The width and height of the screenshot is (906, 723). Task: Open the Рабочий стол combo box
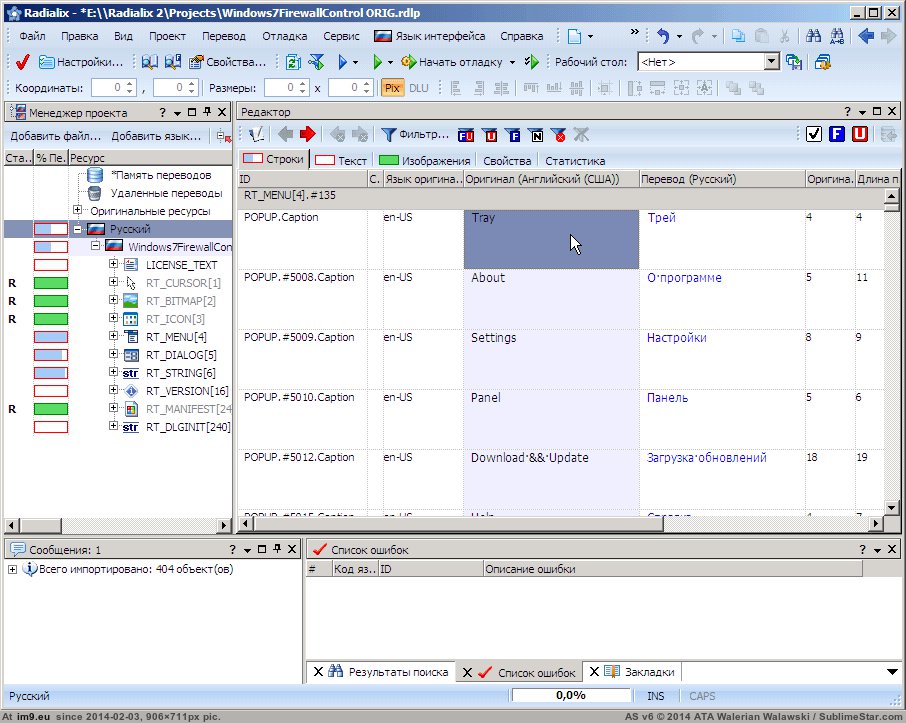(708, 62)
